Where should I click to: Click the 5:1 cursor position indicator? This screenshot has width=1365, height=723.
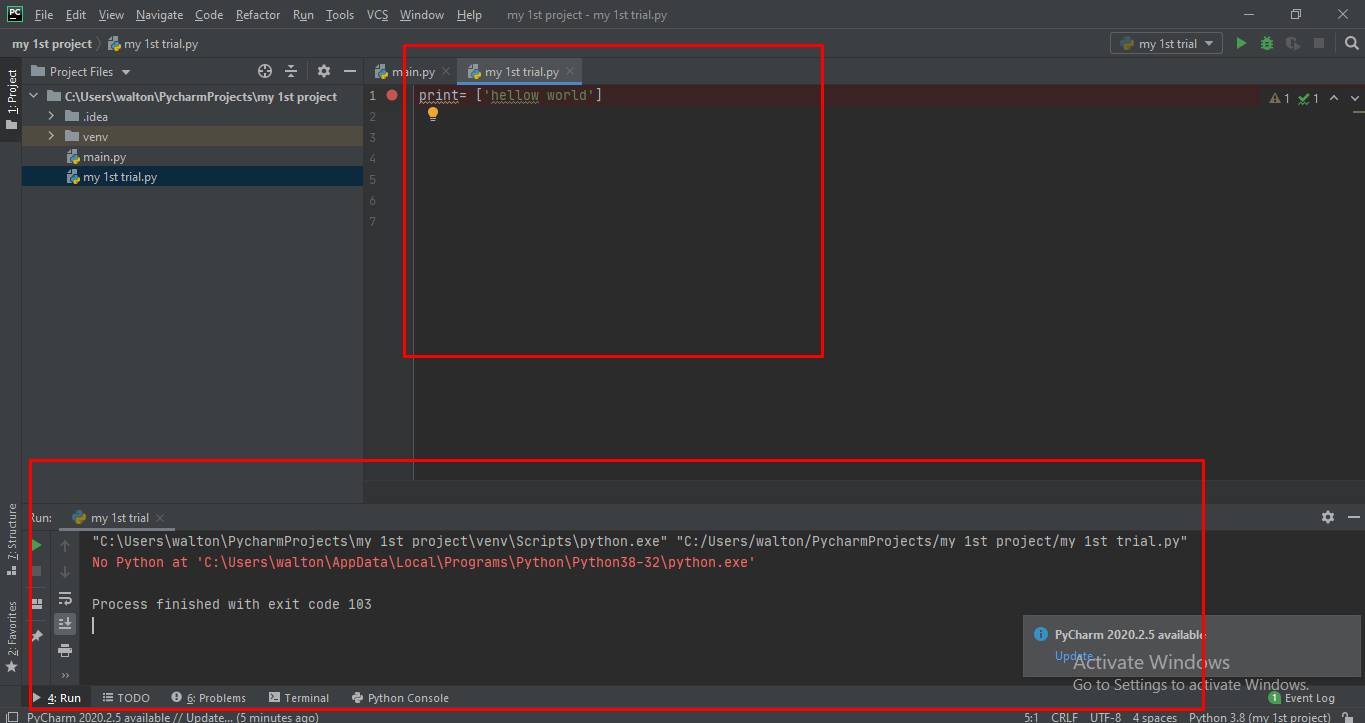click(1031, 717)
